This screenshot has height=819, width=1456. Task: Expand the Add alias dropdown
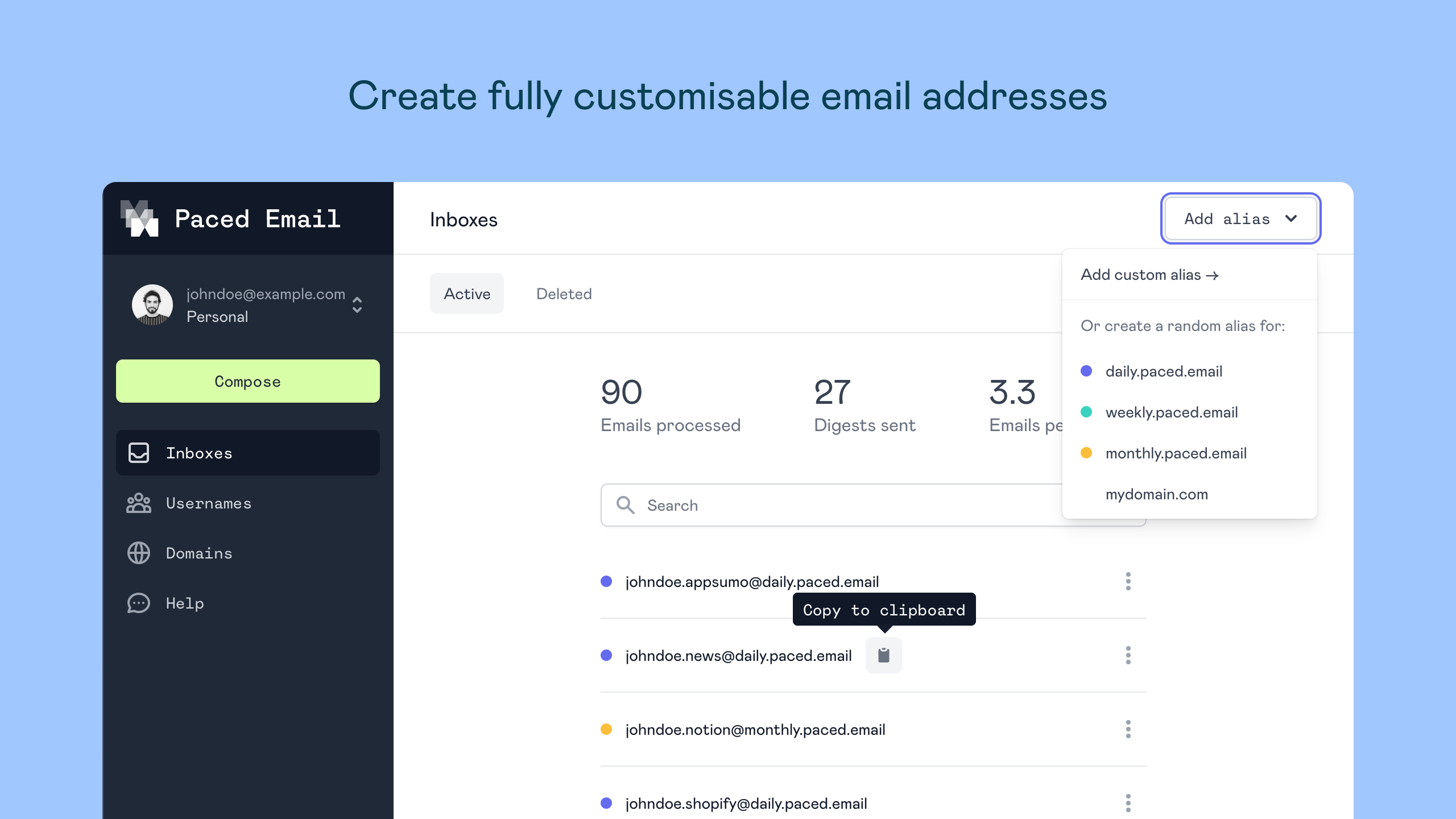coord(1240,218)
